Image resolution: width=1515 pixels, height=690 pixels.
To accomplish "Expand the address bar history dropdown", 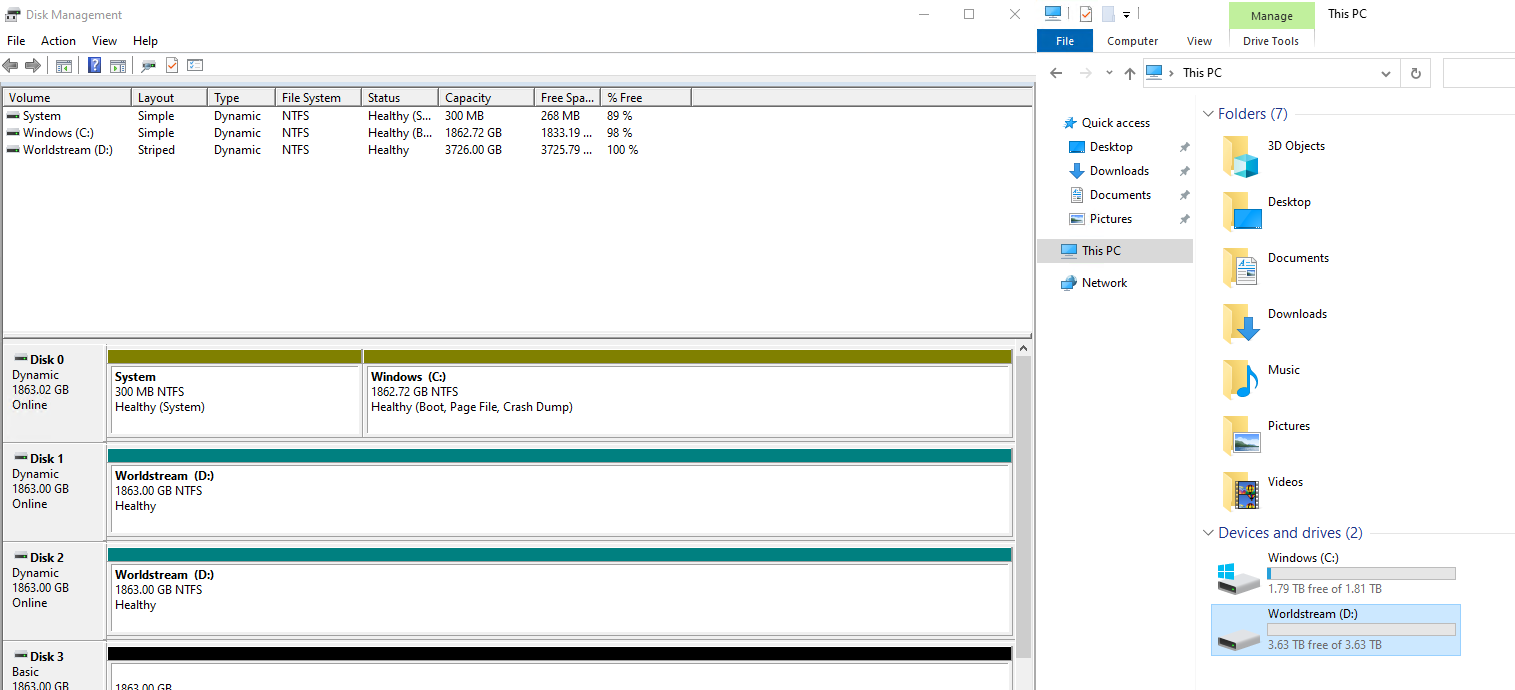I will coord(1386,73).
